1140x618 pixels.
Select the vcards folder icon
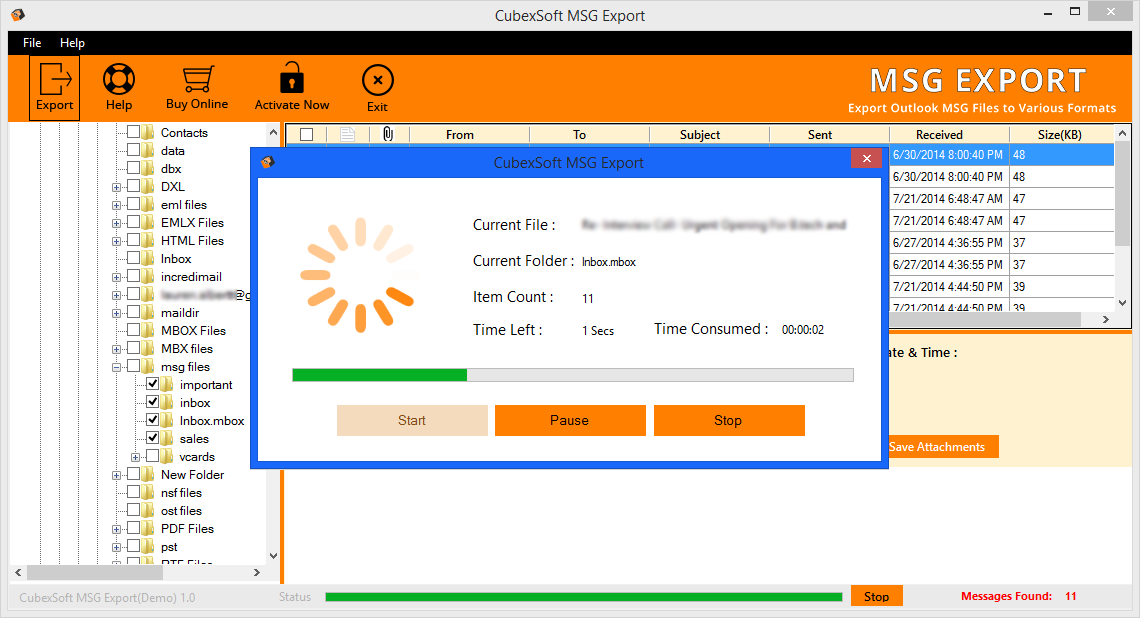pyautogui.click(x=167, y=457)
